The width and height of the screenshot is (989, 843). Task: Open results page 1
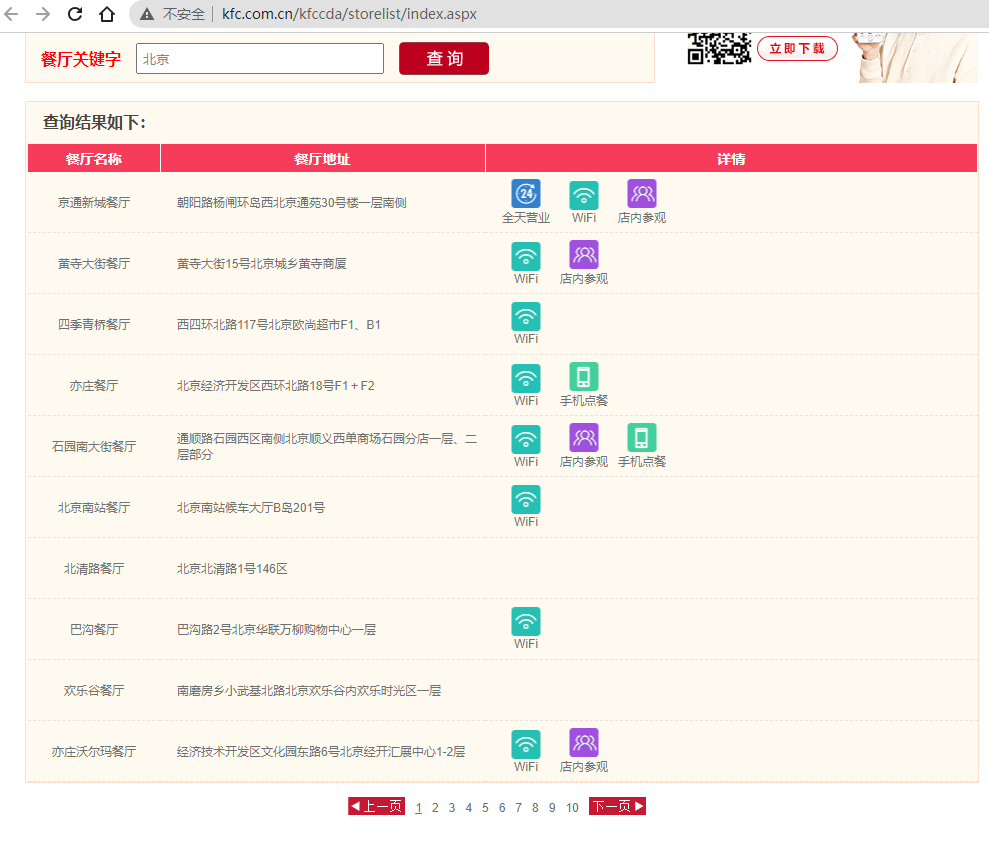click(x=418, y=808)
